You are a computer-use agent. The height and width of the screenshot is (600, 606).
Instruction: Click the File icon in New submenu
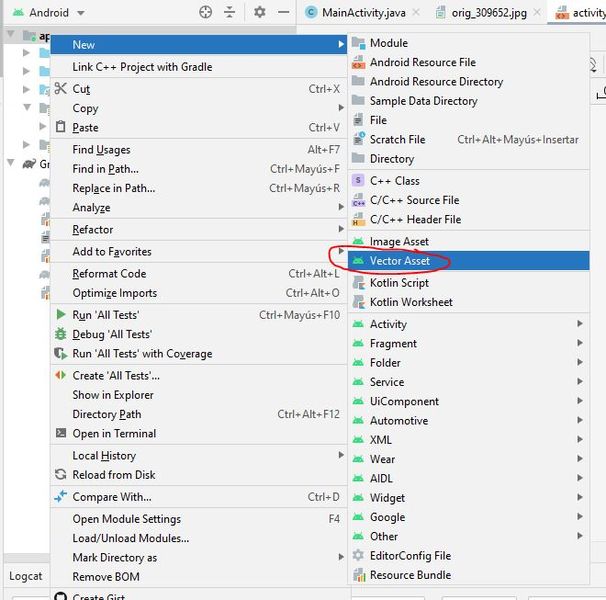point(358,120)
